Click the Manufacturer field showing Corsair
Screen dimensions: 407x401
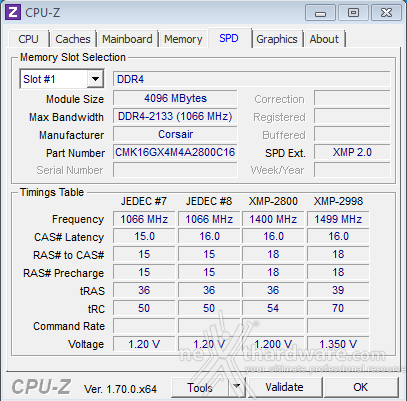point(175,134)
